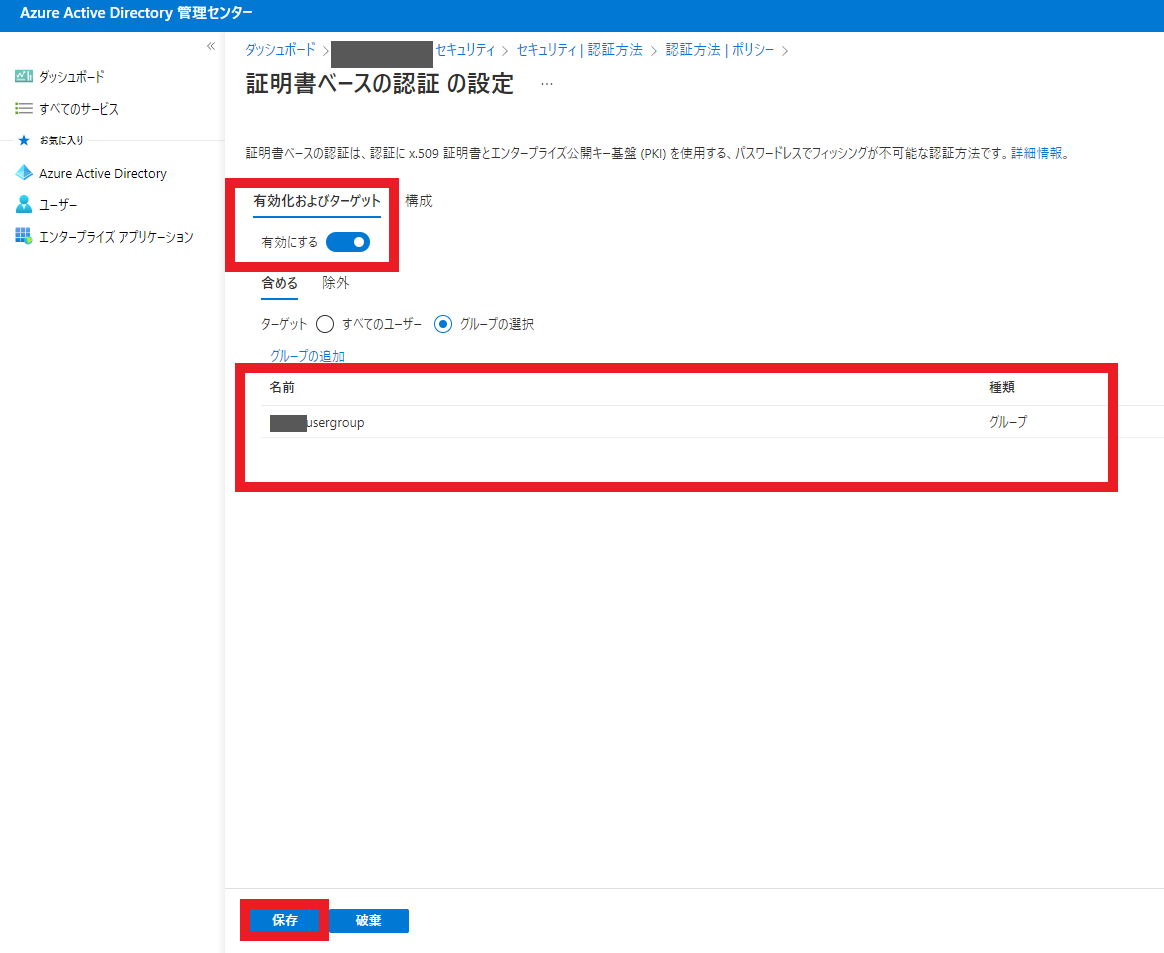Click the 破棄 button

(x=368, y=920)
